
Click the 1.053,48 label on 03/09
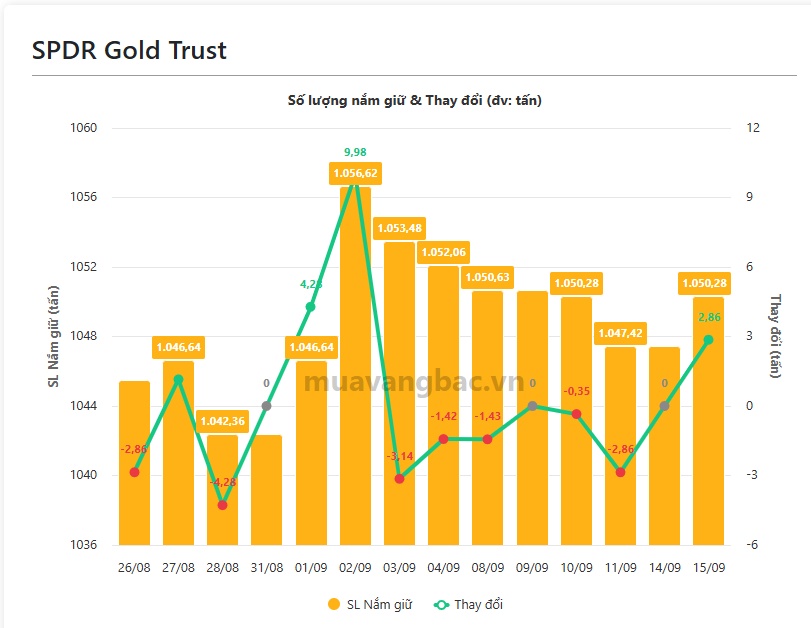399,228
